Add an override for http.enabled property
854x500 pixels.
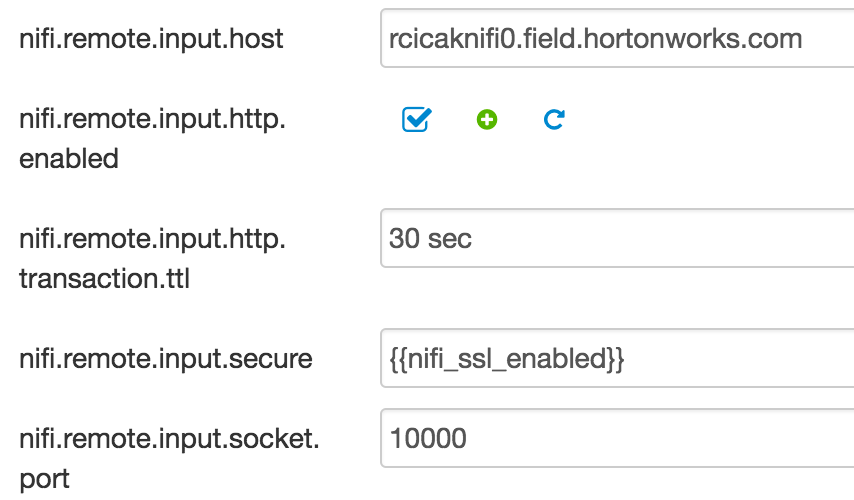pyautogui.click(x=487, y=120)
